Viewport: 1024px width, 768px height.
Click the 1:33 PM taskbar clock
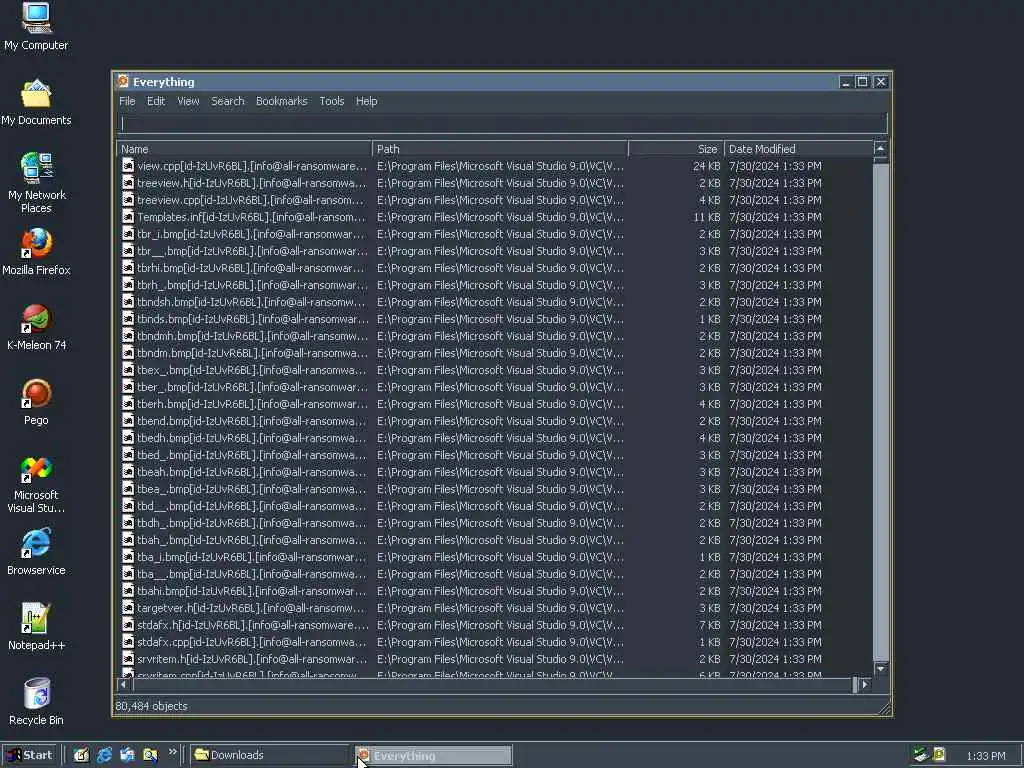point(985,756)
